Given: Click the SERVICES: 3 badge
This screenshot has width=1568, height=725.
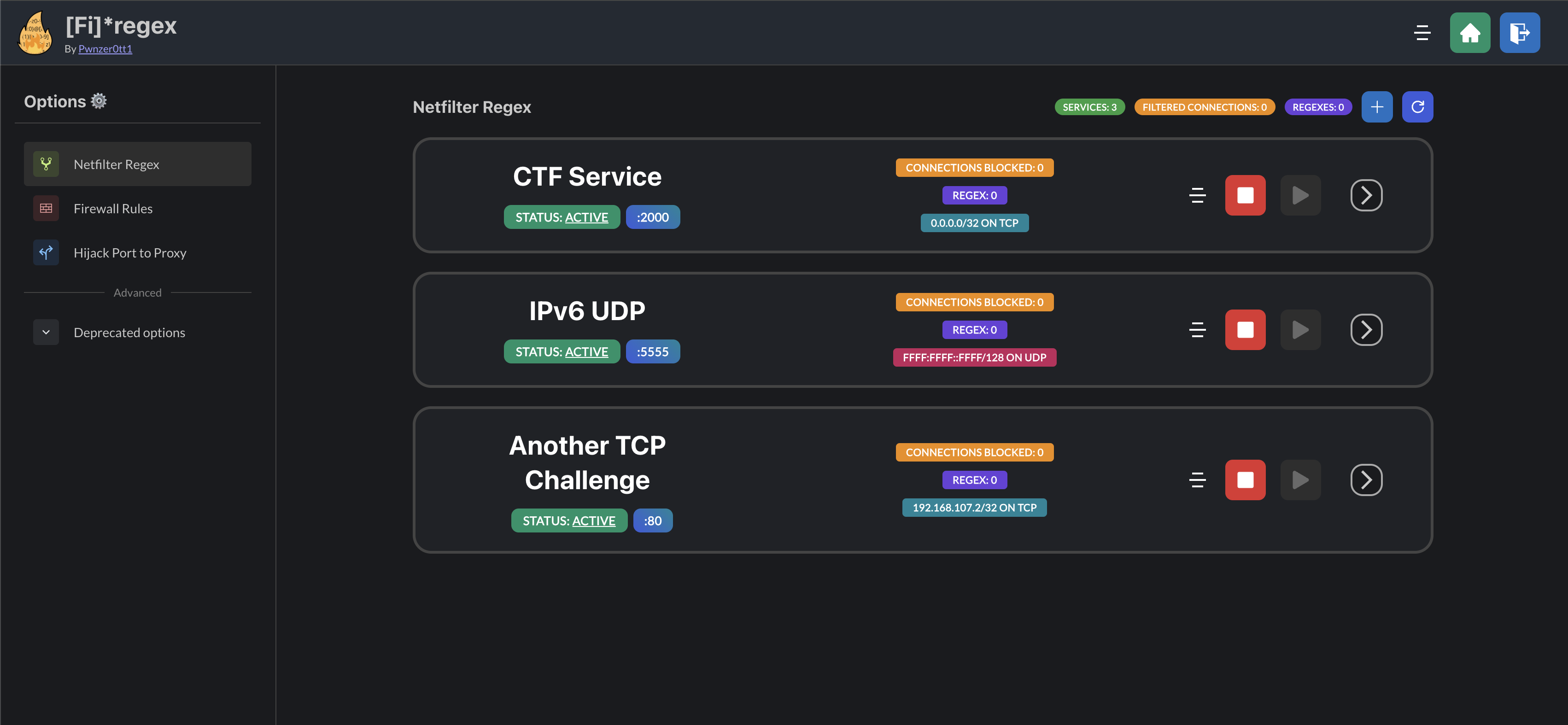Looking at the screenshot, I should pyautogui.click(x=1089, y=106).
